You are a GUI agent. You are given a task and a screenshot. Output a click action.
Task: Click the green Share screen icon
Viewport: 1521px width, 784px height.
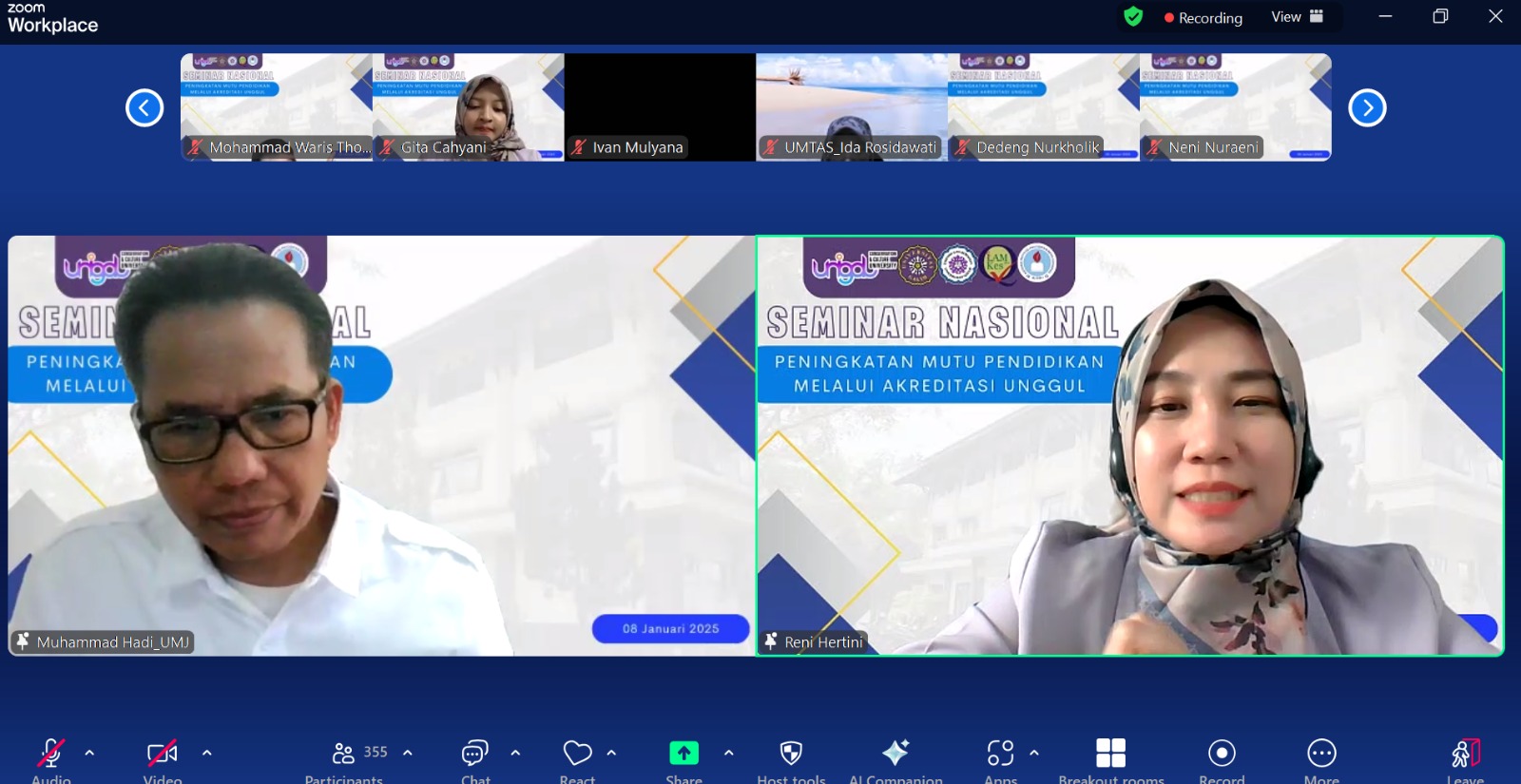point(683,754)
